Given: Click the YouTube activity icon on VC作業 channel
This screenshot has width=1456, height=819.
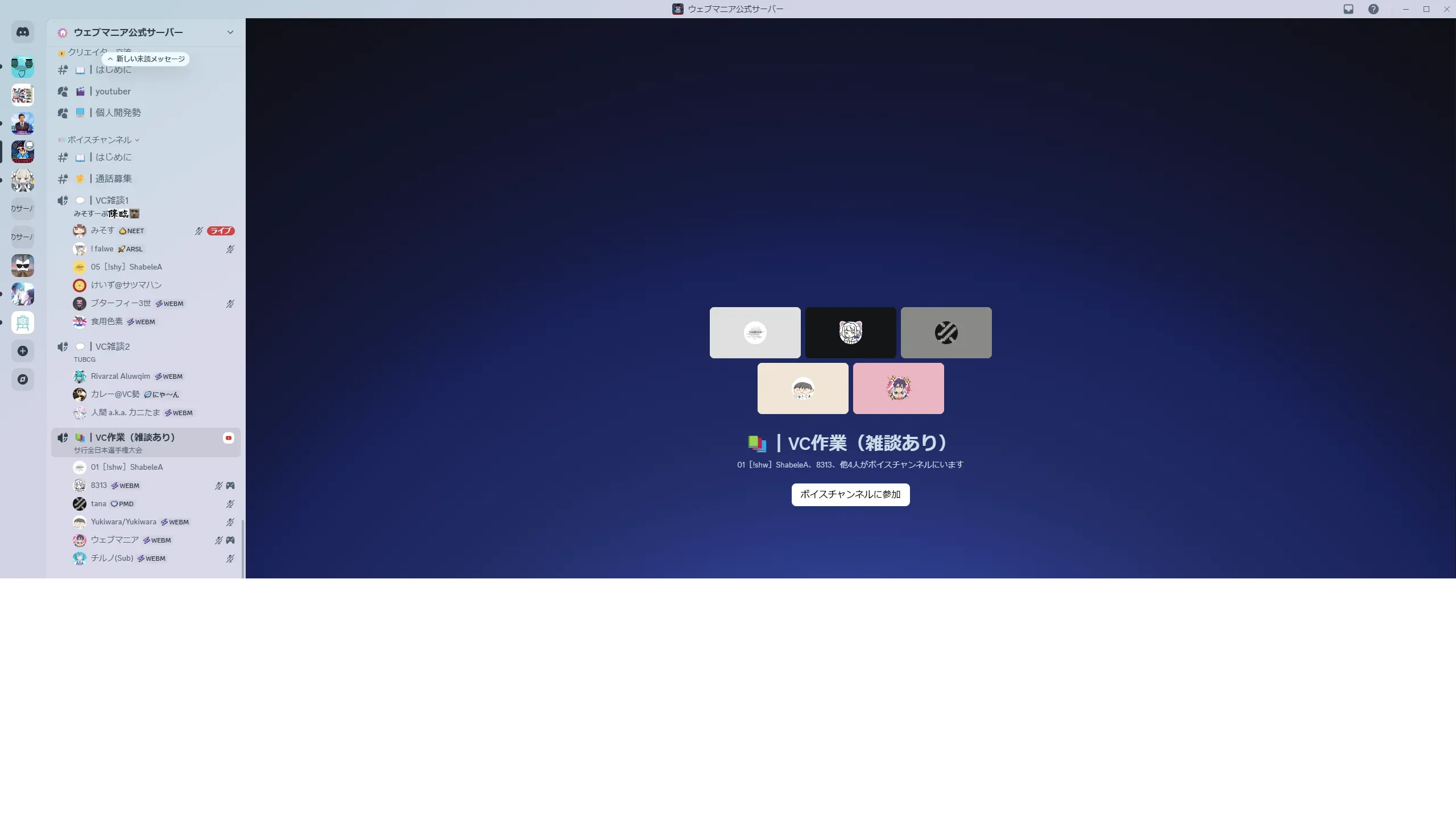Looking at the screenshot, I should click(229, 437).
